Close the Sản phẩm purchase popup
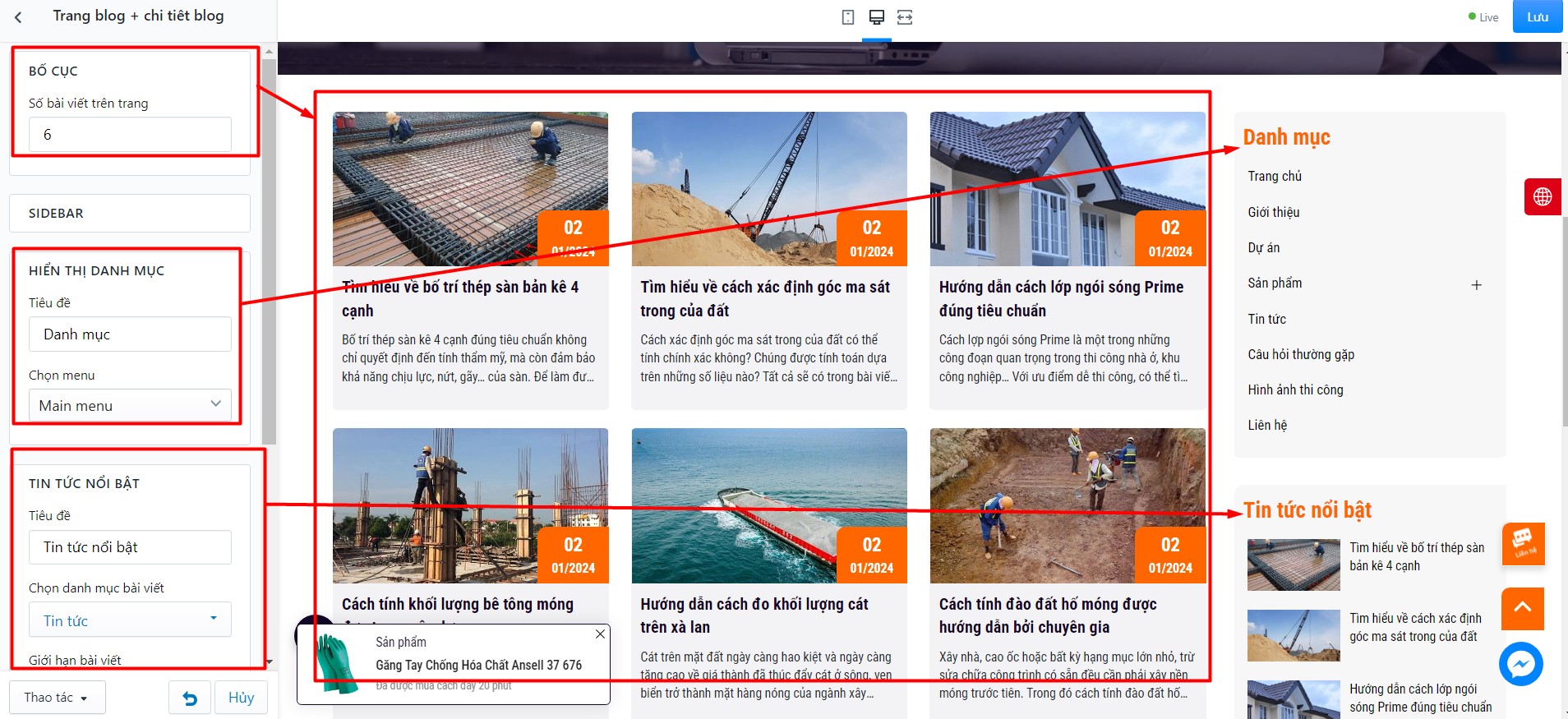The height and width of the screenshot is (719, 1568). 600,634
